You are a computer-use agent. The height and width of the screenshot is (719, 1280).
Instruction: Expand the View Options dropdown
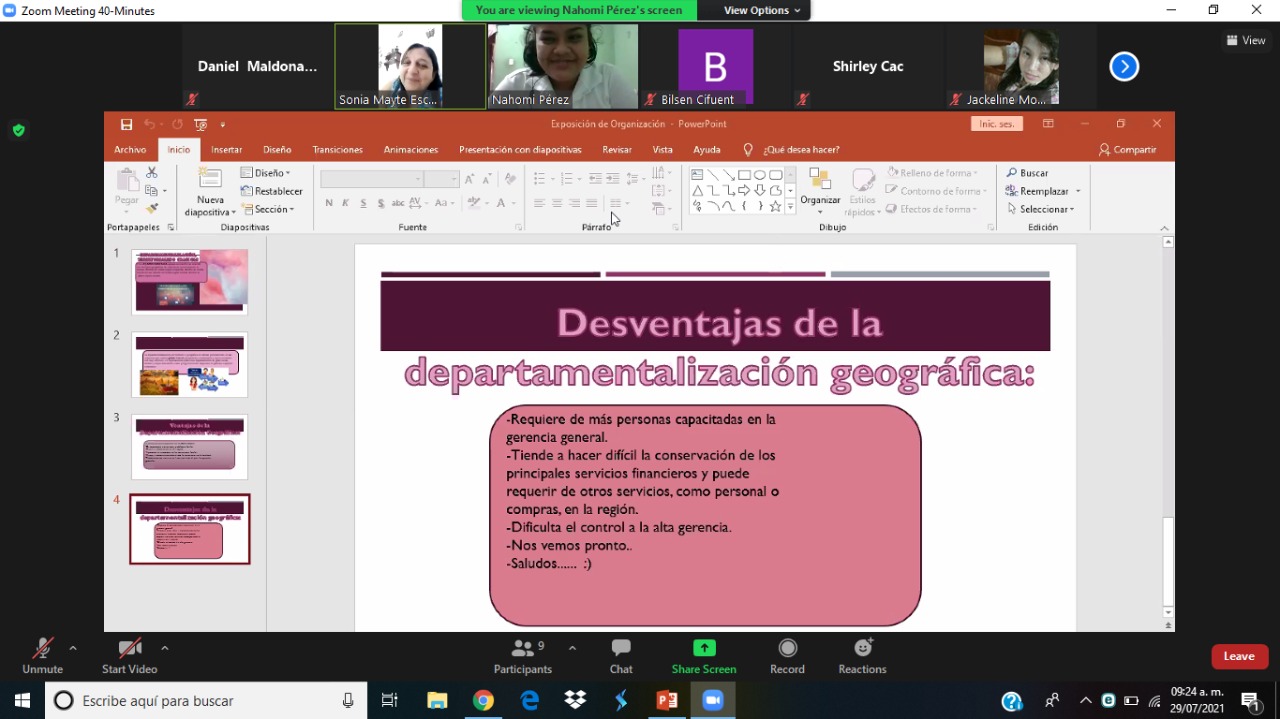coord(762,10)
